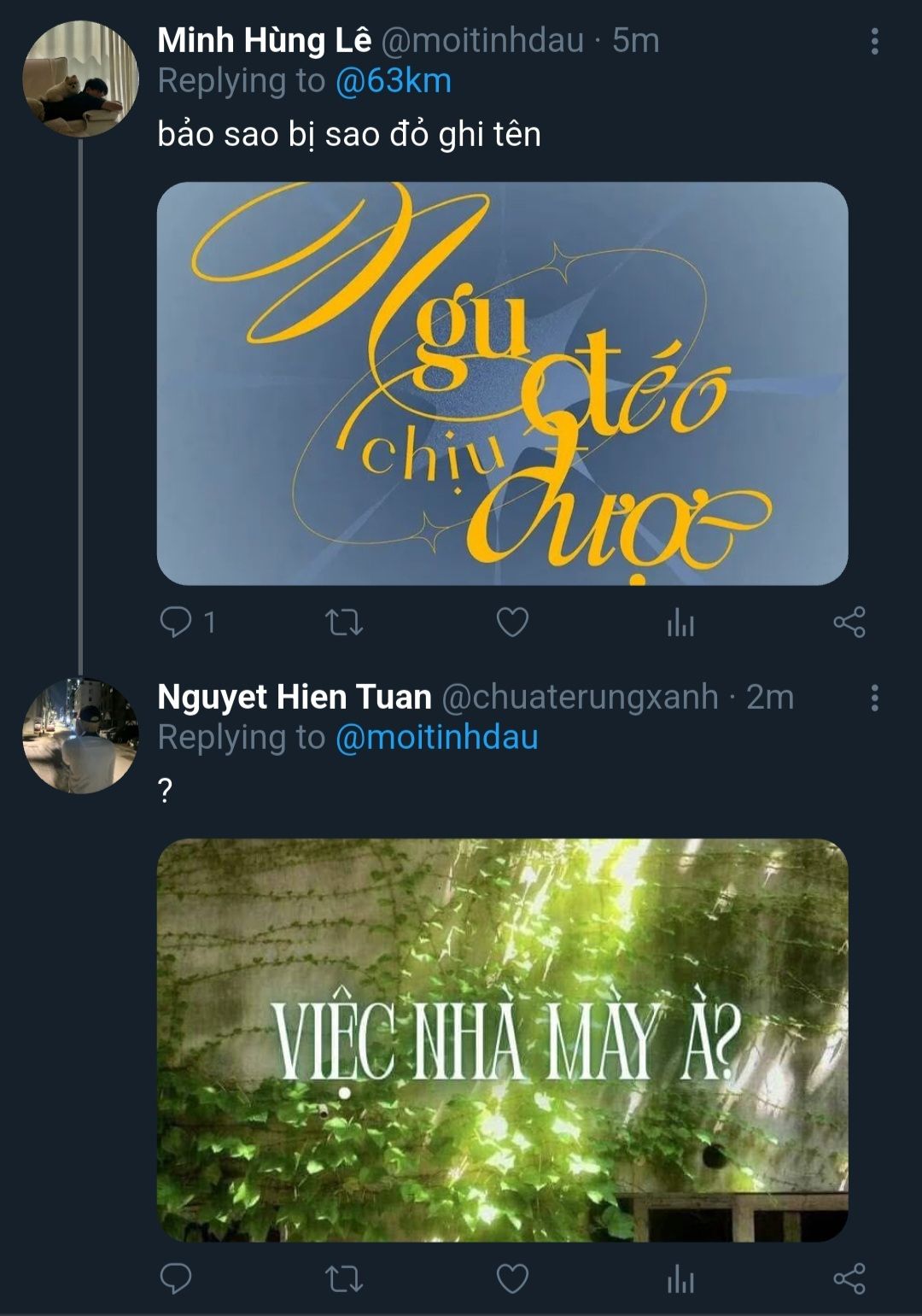Open the @moitinhdau mention link
Viewport: 922px width, 1316px height.
tap(436, 738)
